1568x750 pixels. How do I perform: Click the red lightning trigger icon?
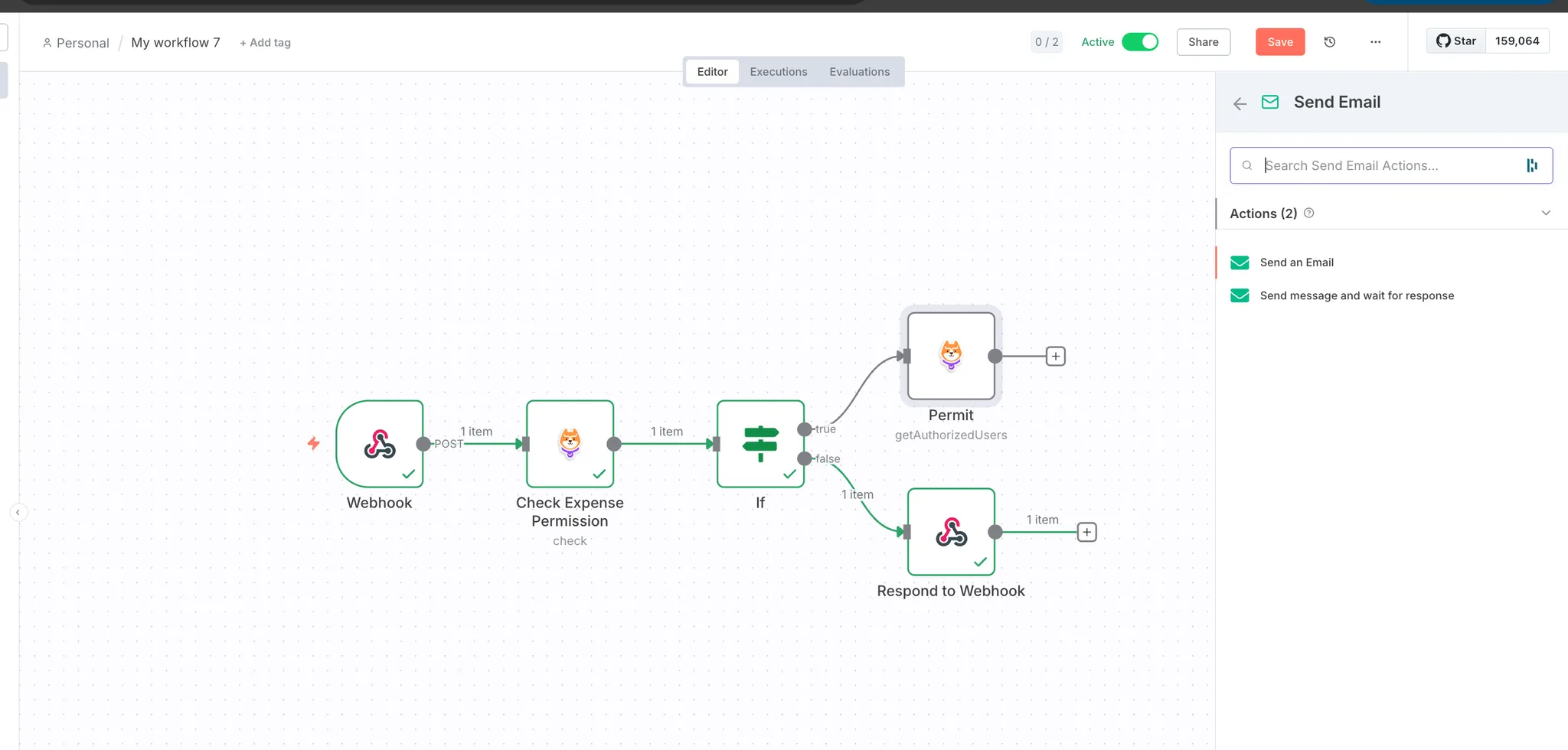(313, 443)
